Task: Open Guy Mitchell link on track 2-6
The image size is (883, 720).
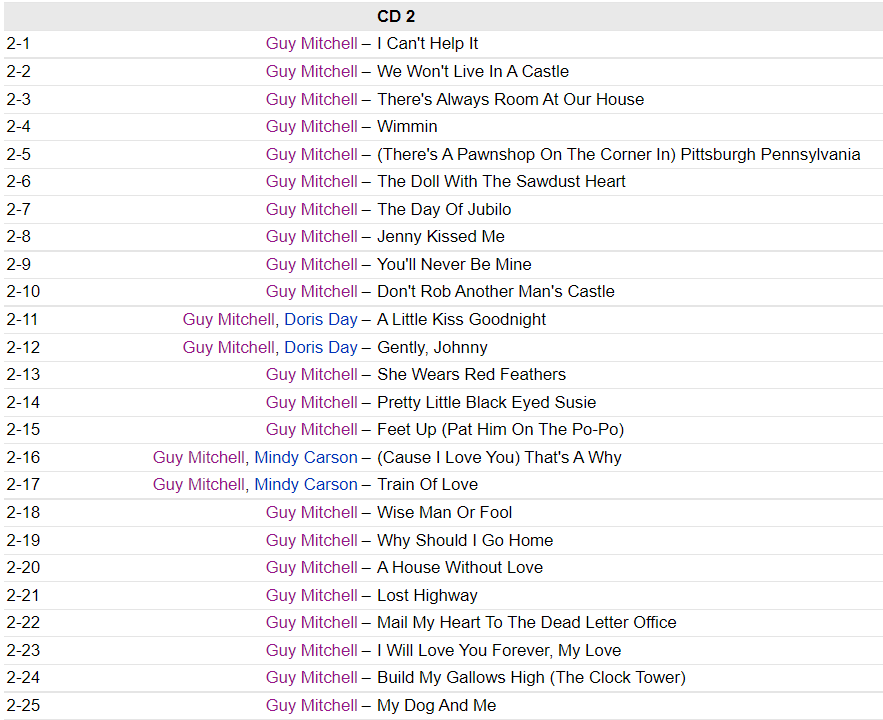Action: tap(311, 181)
